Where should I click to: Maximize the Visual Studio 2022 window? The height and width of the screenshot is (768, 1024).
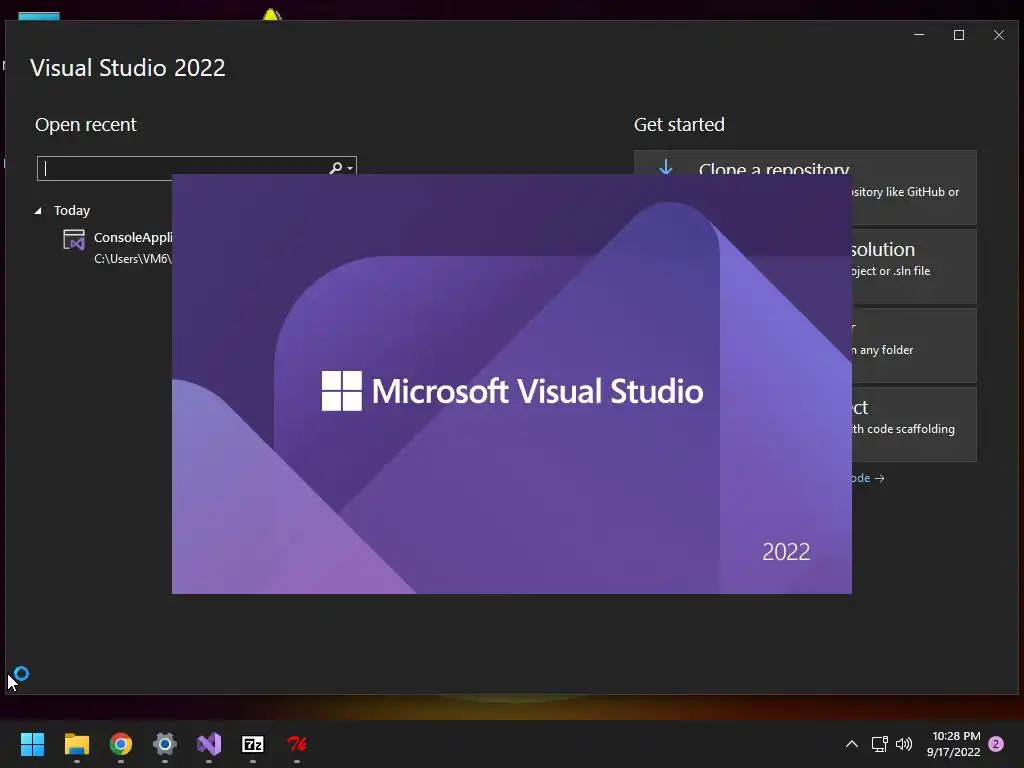tap(959, 35)
